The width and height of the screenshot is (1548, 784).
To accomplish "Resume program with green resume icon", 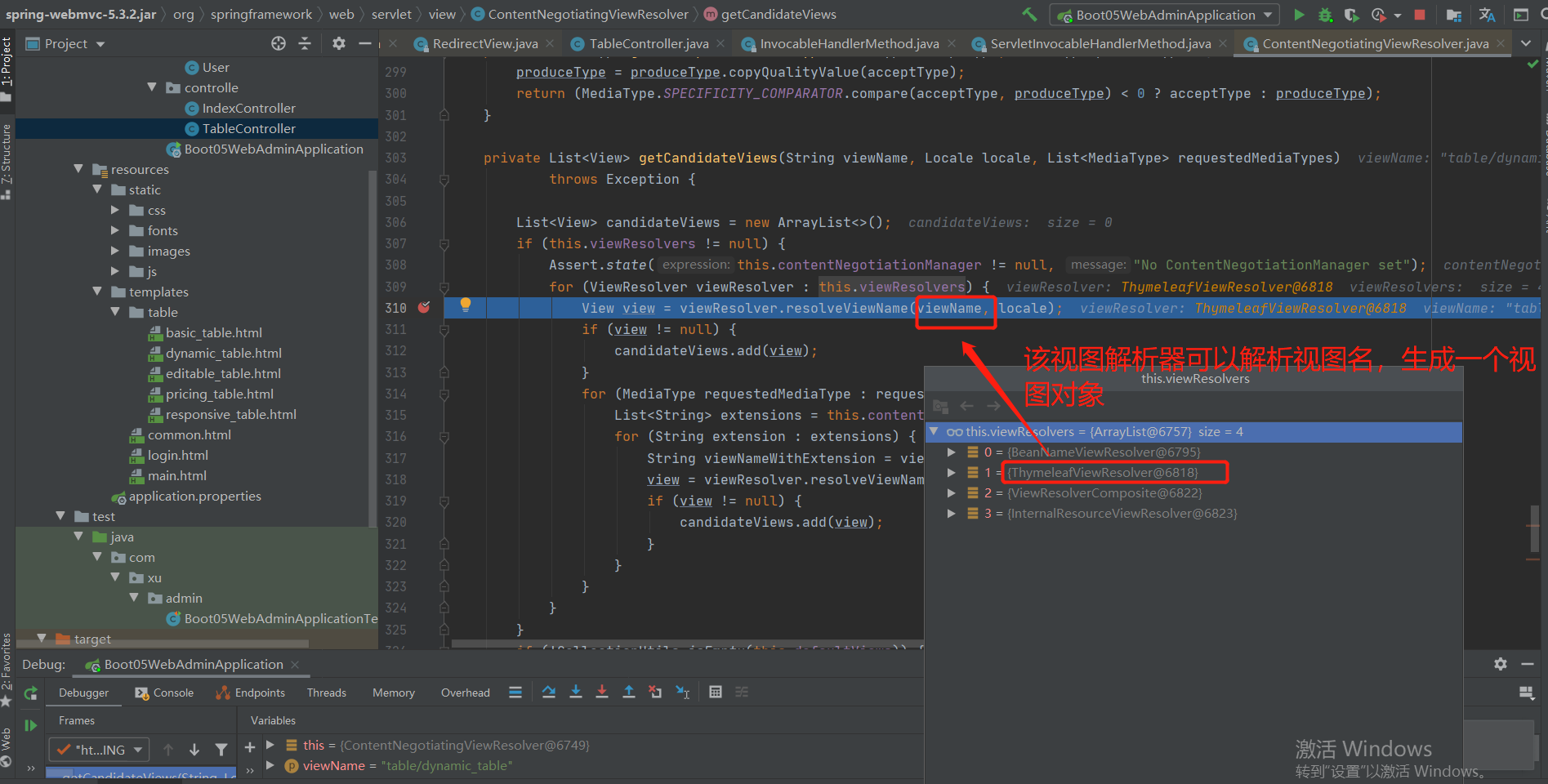I will pos(31,725).
